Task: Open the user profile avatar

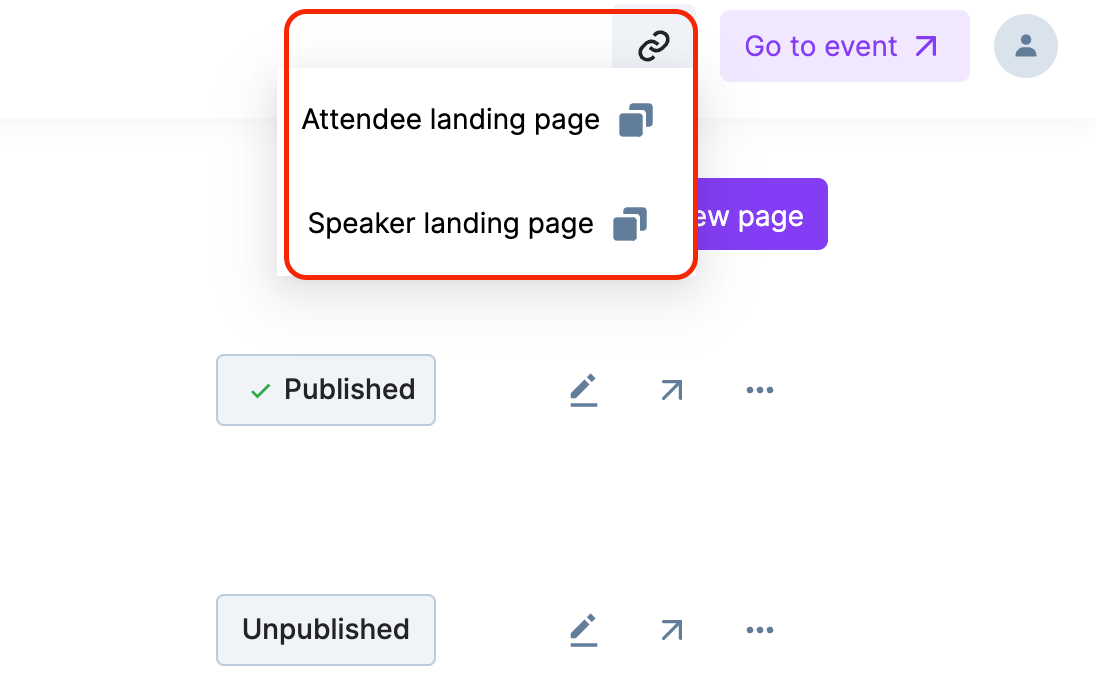Action: [x=1025, y=46]
